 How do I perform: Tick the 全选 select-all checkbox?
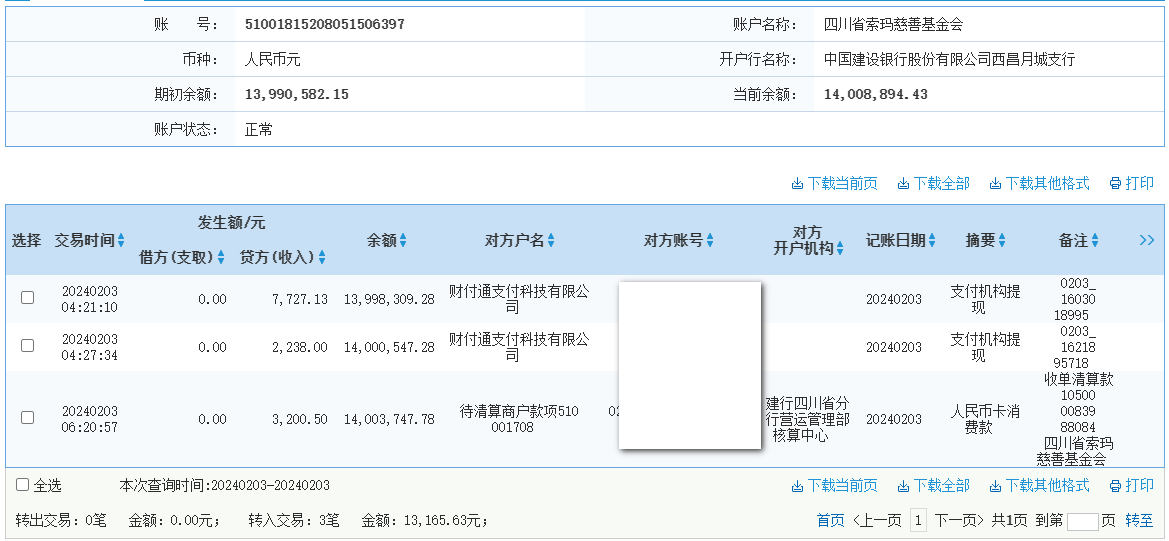click(22, 485)
